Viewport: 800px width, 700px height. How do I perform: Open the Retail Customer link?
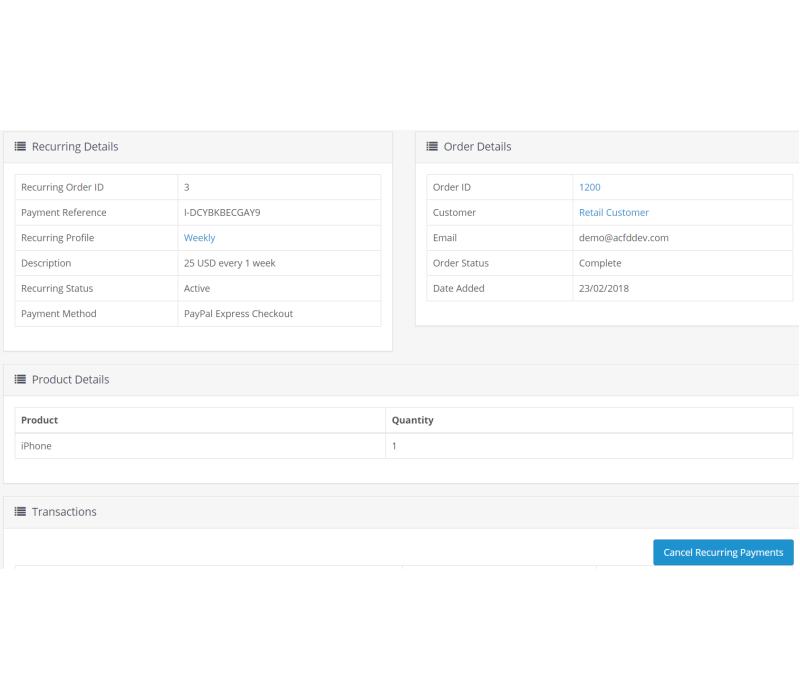tap(613, 213)
